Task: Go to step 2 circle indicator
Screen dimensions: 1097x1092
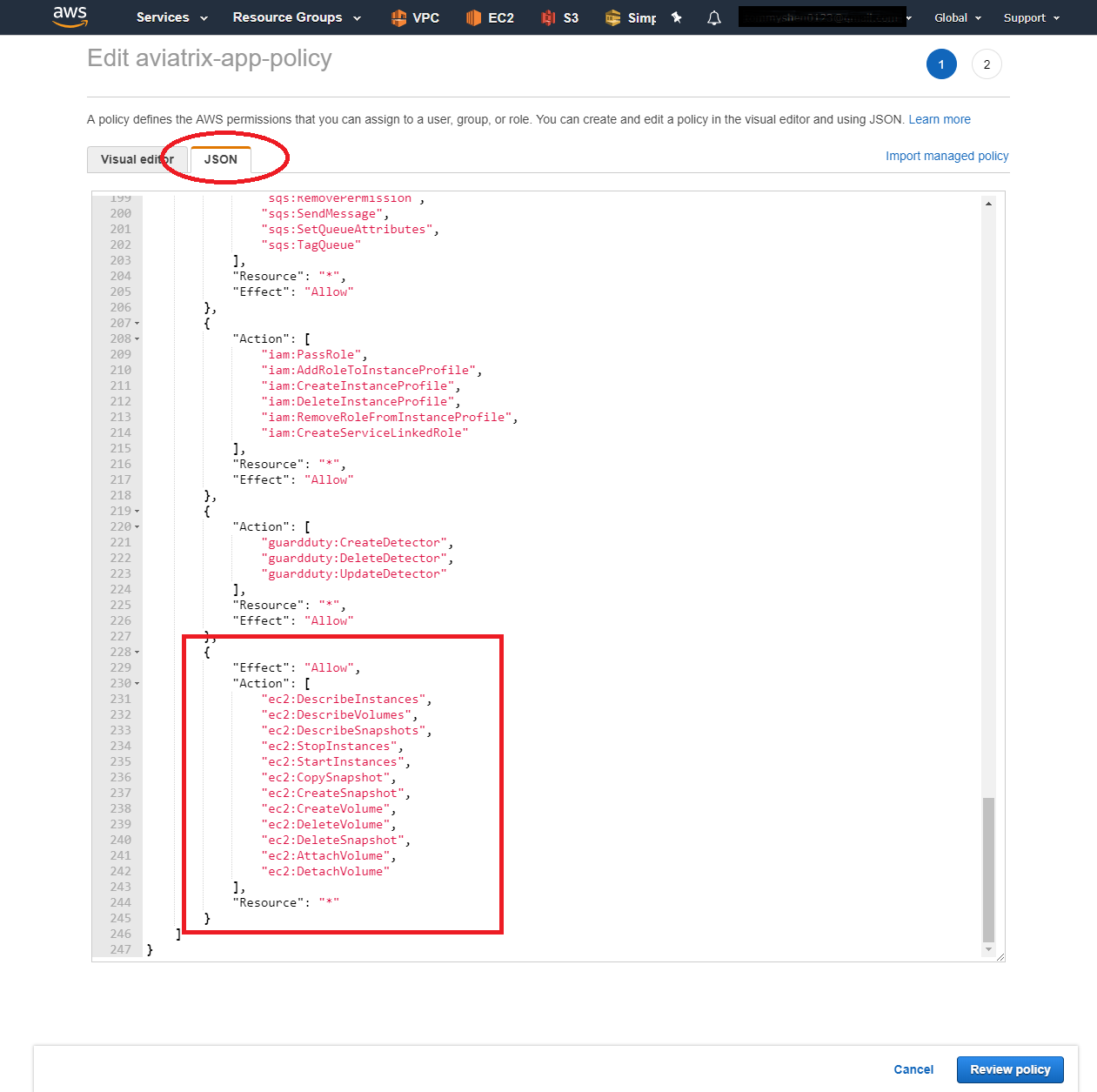Action: click(x=987, y=64)
